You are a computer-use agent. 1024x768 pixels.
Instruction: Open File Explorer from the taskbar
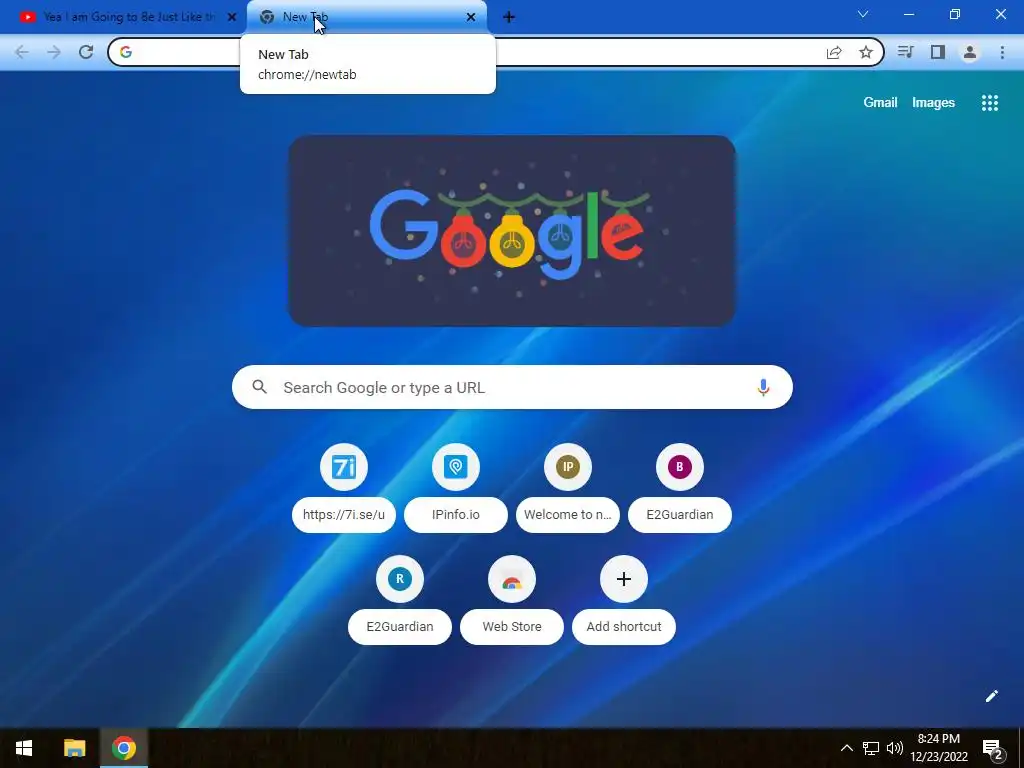74,748
